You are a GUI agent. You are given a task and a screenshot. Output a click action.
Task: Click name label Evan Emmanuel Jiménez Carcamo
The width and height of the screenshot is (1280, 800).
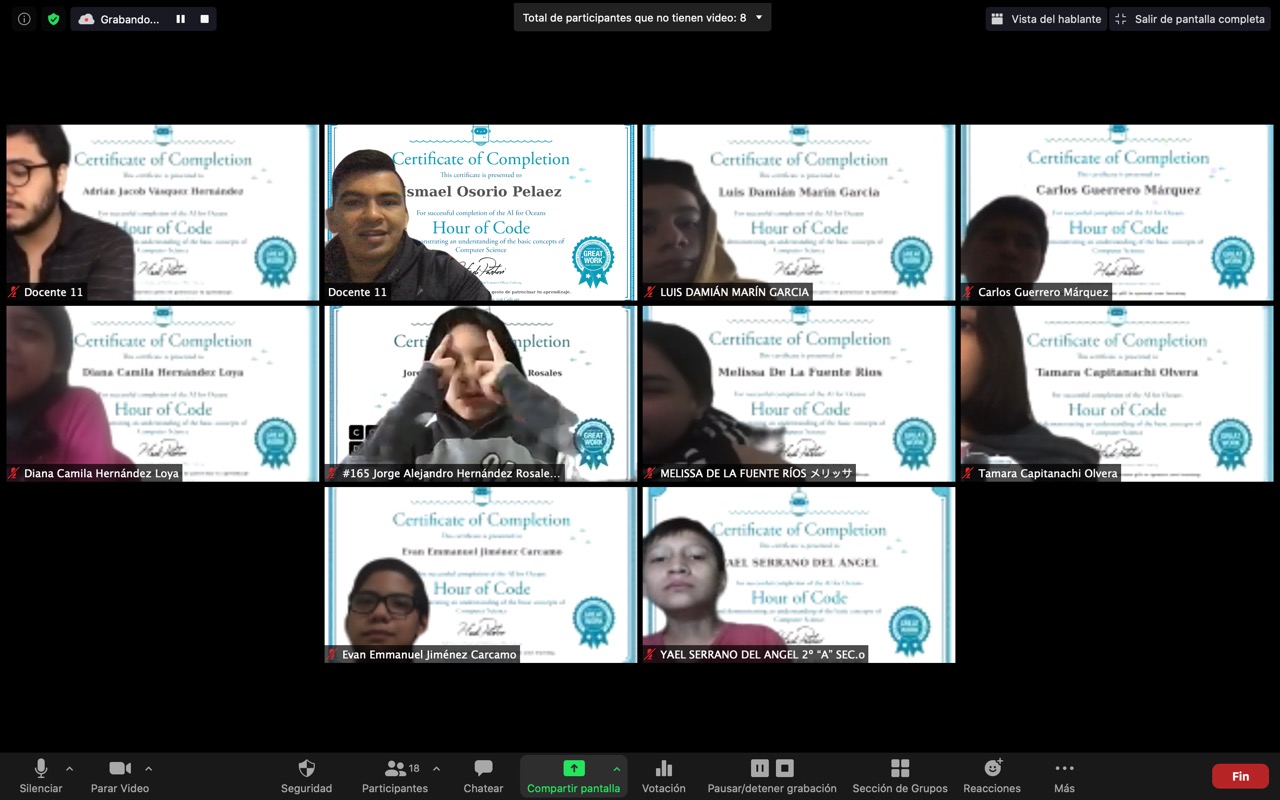coord(429,654)
